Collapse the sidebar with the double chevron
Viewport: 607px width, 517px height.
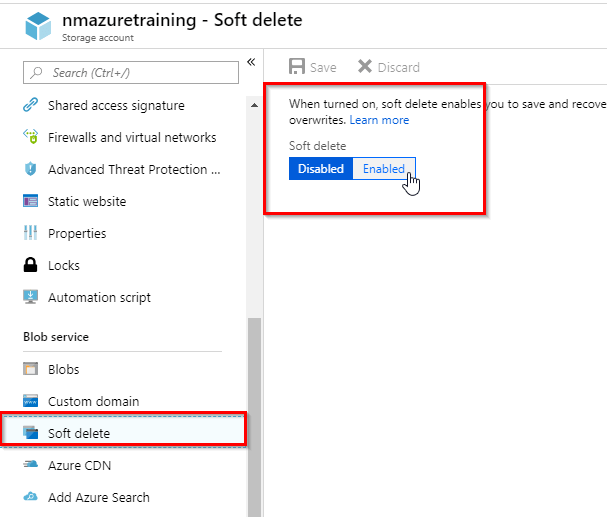(251, 62)
